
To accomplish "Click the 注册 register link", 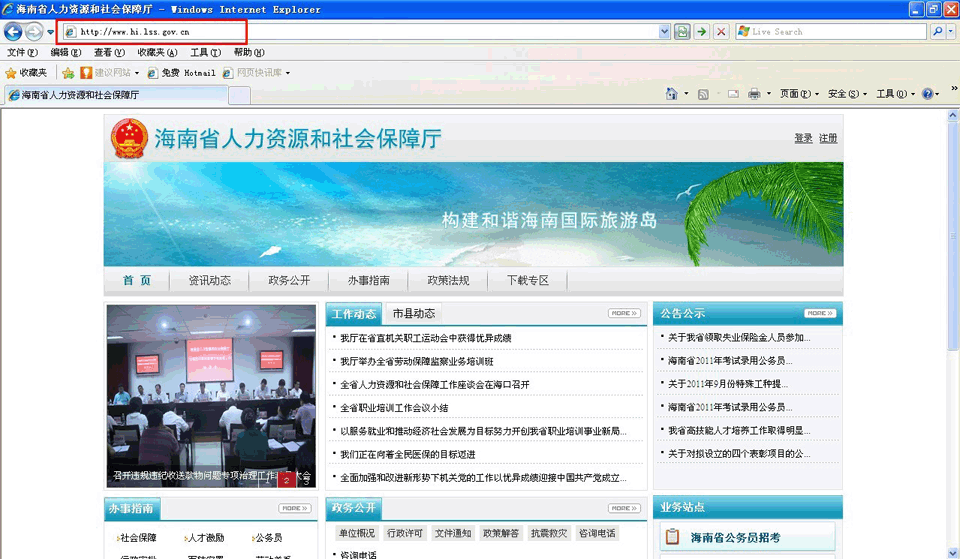I will [828, 138].
